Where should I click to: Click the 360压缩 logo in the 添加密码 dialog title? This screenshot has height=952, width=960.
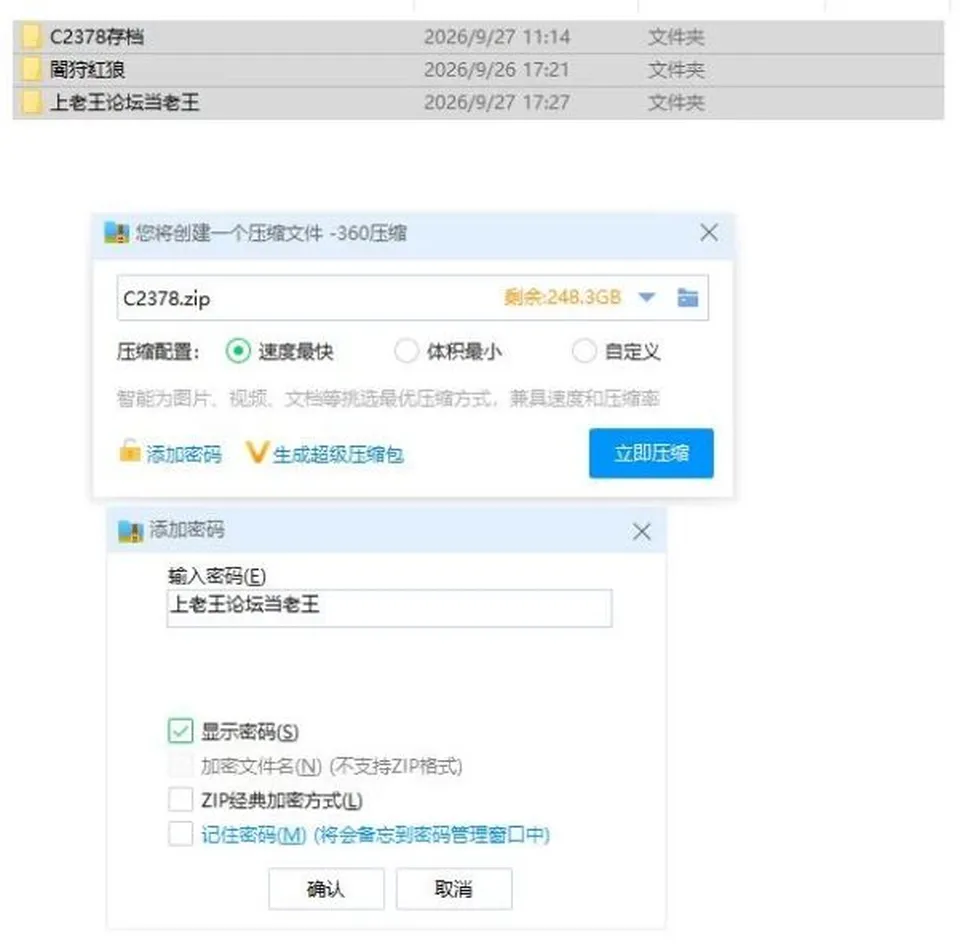[x=130, y=531]
